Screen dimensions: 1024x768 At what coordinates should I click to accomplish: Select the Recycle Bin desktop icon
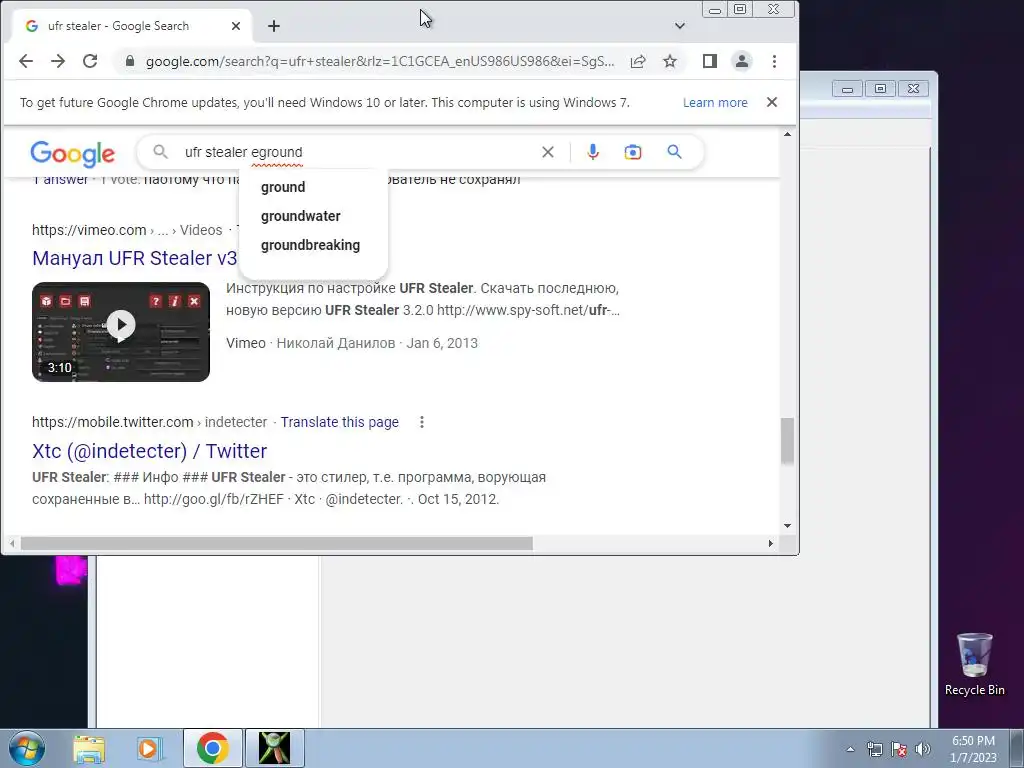tap(974, 664)
